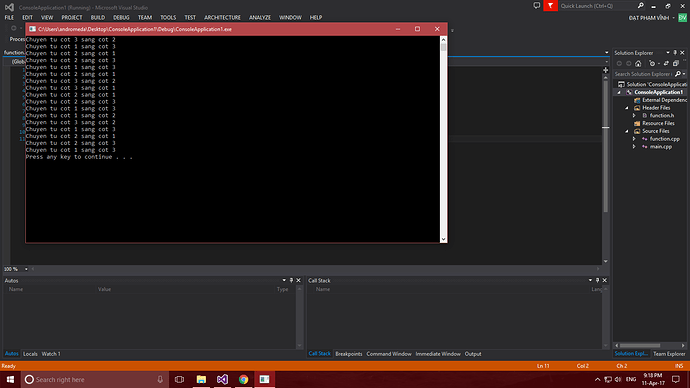
Task: Open the Call Stack window options dropdown
Action: tap(590, 280)
